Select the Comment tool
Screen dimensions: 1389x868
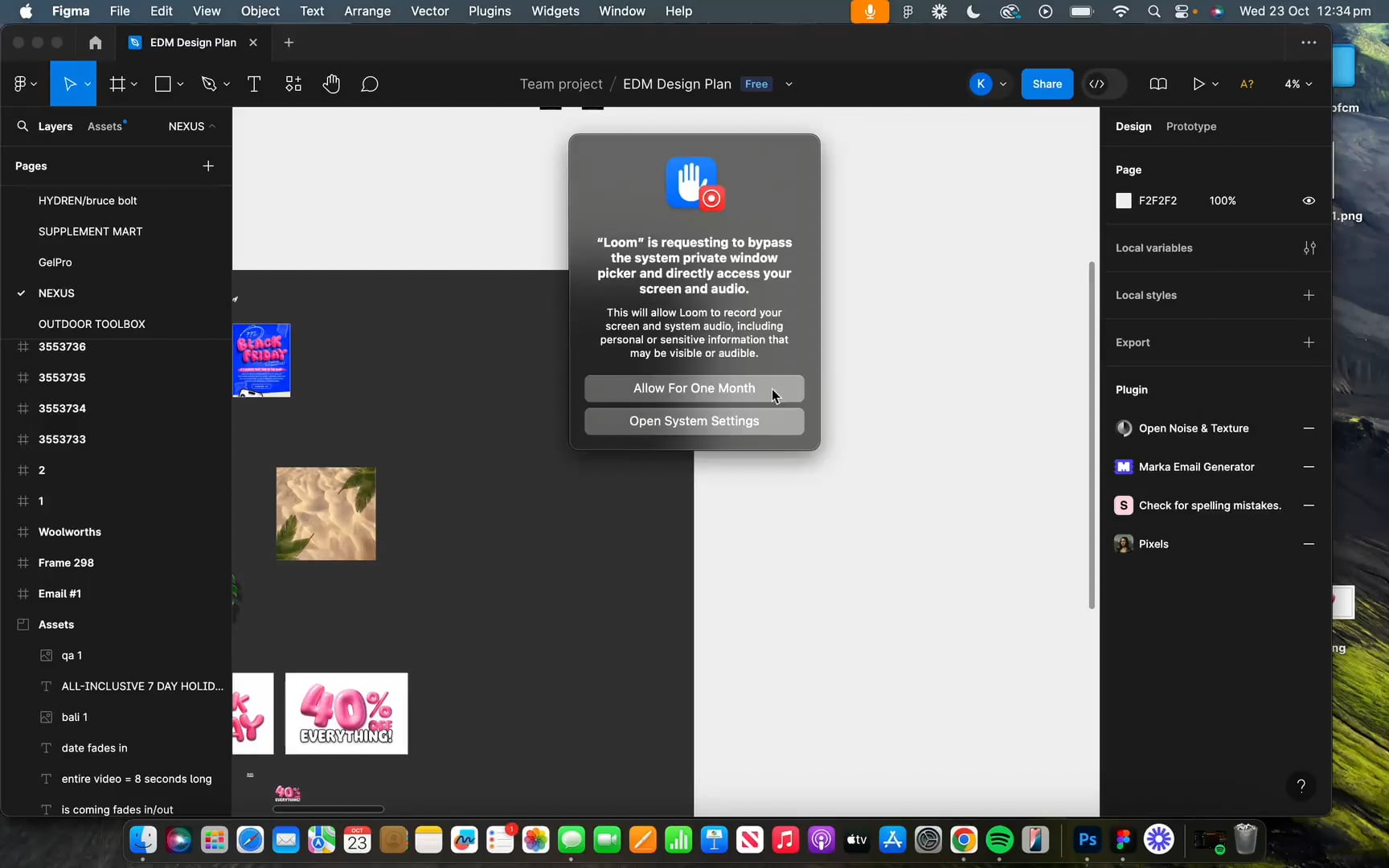click(x=370, y=84)
